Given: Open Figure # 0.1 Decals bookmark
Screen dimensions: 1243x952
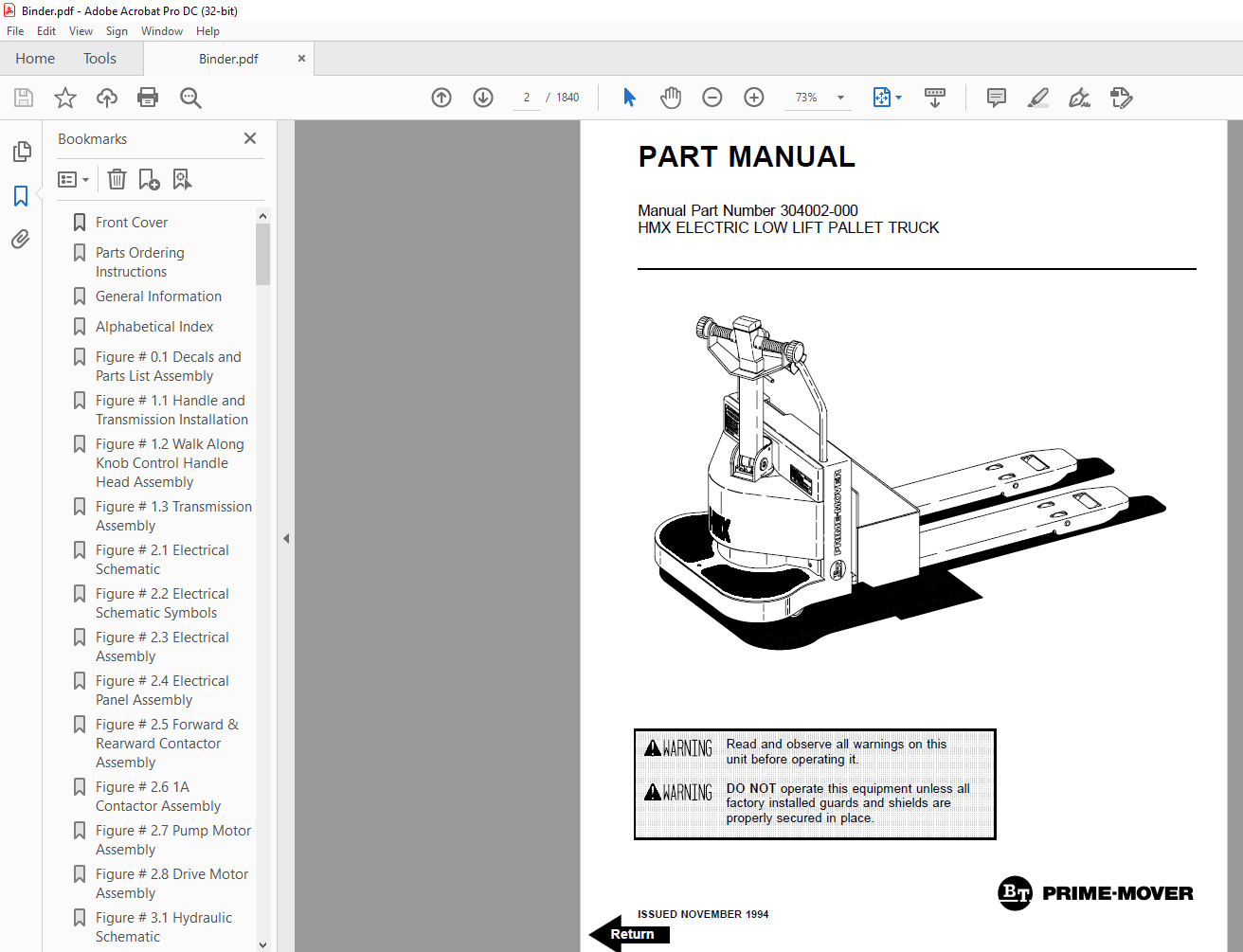Looking at the screenshot, I should pyautogui.click(x=168, y=367).
